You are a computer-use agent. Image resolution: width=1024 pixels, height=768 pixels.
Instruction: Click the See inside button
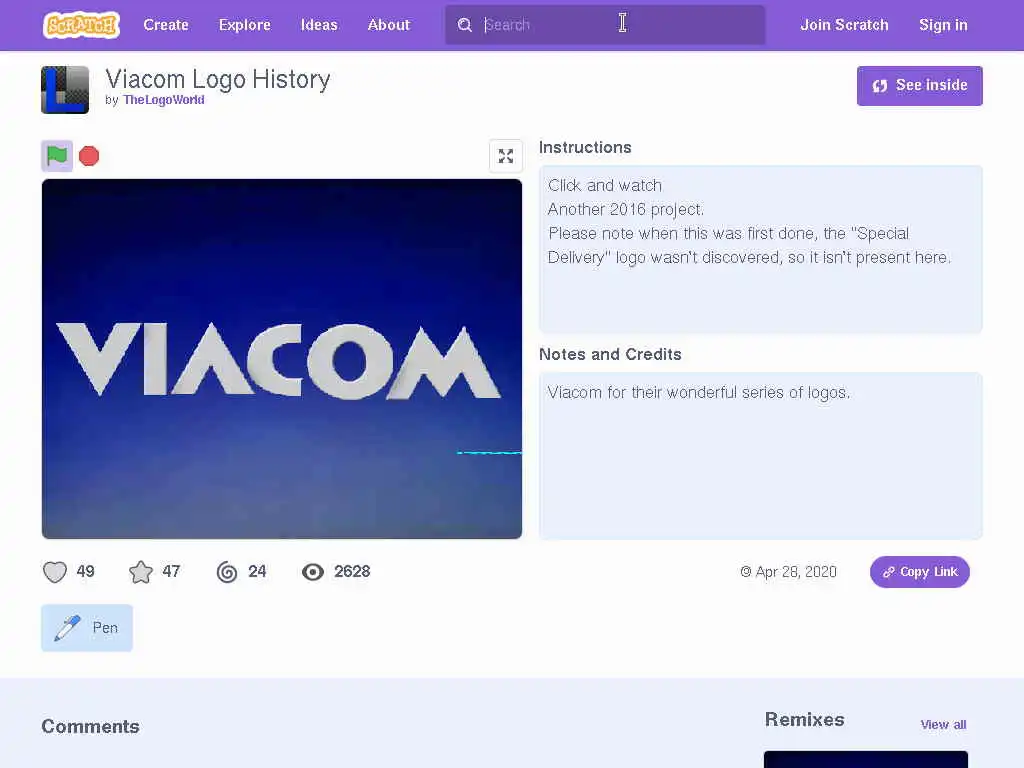(920, 86)
